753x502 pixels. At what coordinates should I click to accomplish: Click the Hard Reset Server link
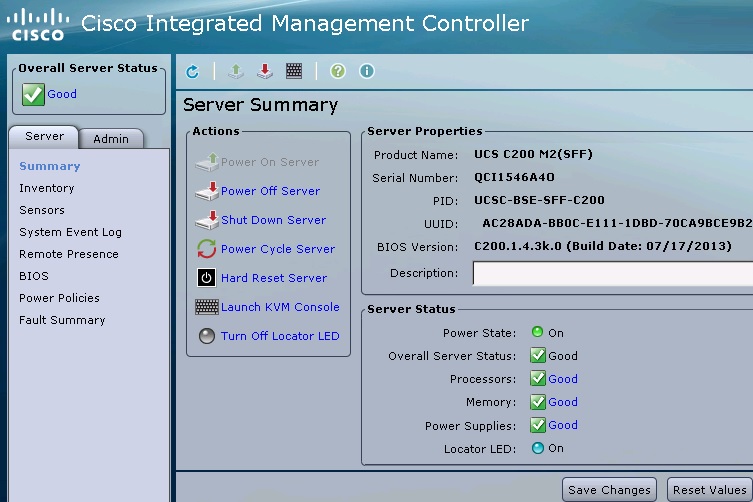pyautogui.click(x=274, y=278)
